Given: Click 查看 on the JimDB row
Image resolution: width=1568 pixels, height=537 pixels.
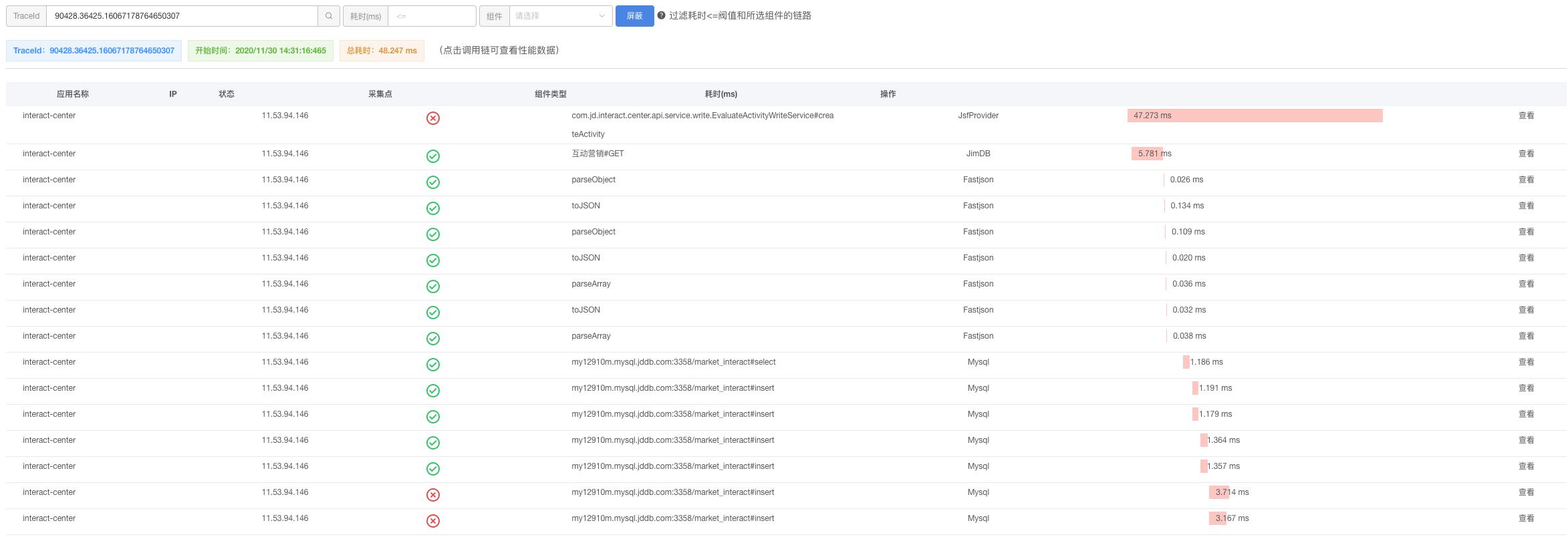Looking at the screenshot, I should pos(1526,154).
